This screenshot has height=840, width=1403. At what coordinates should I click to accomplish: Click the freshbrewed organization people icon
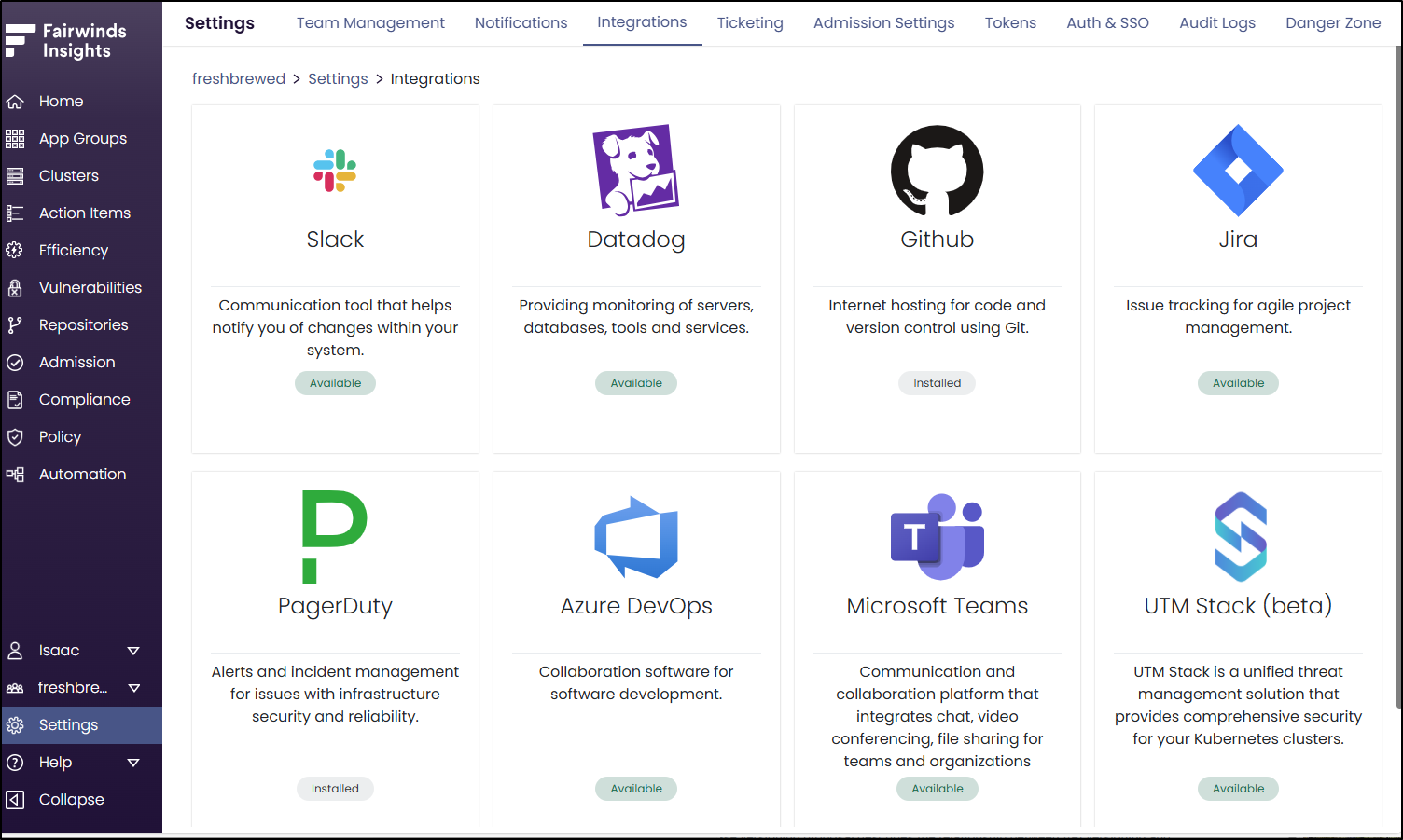tap(15, 688)
